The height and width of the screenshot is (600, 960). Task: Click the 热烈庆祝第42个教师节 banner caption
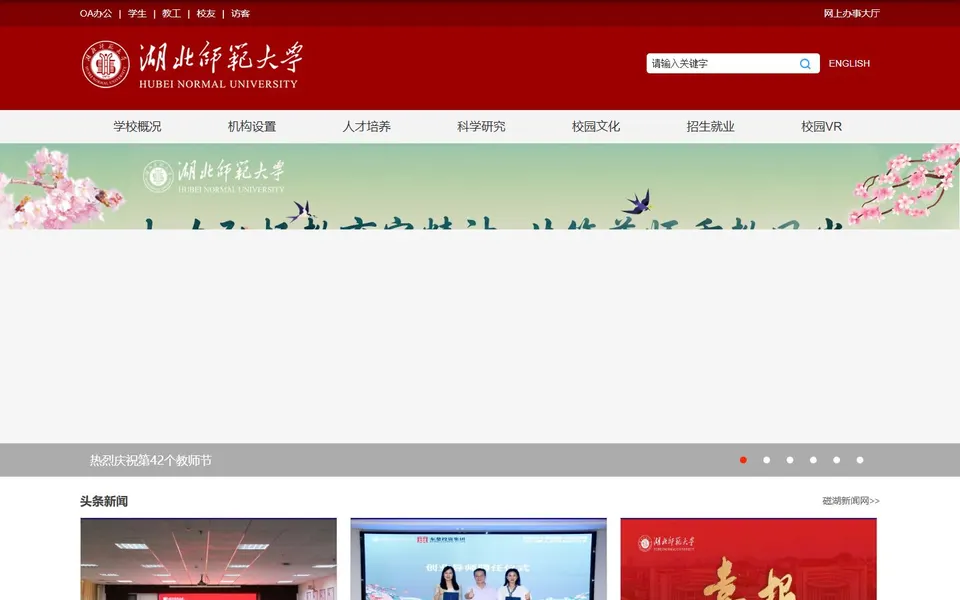coord(151,460)
